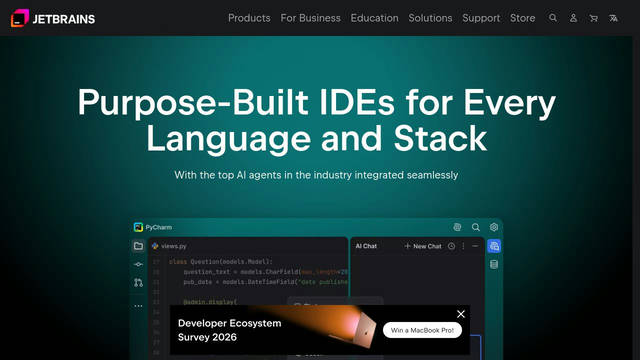Click the more tools ellipsis icon
The image size is (640, 360).
pos(138,306)
